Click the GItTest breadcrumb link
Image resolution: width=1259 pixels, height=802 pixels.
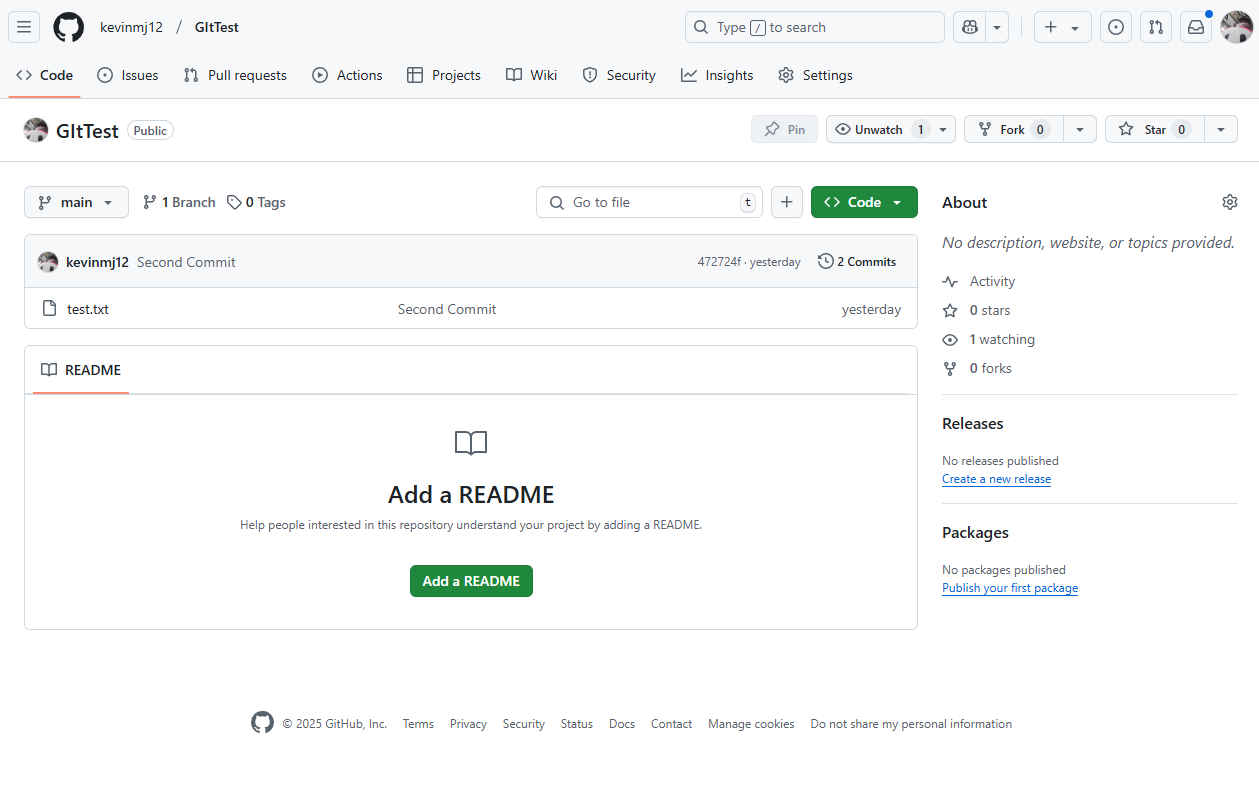(x=217, y=27)
